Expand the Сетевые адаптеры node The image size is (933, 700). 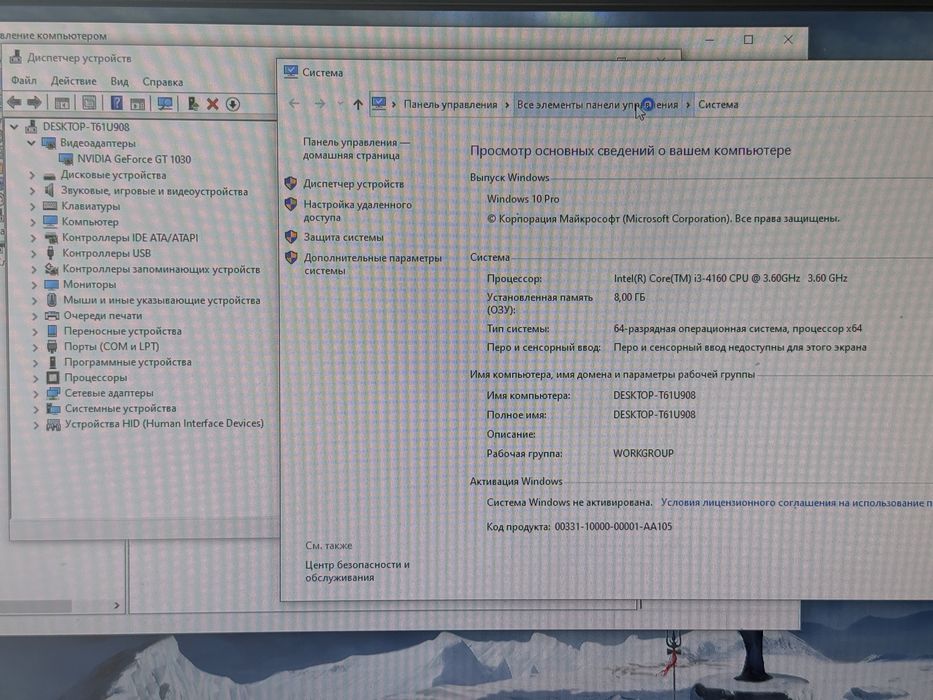tap(35, 393)
